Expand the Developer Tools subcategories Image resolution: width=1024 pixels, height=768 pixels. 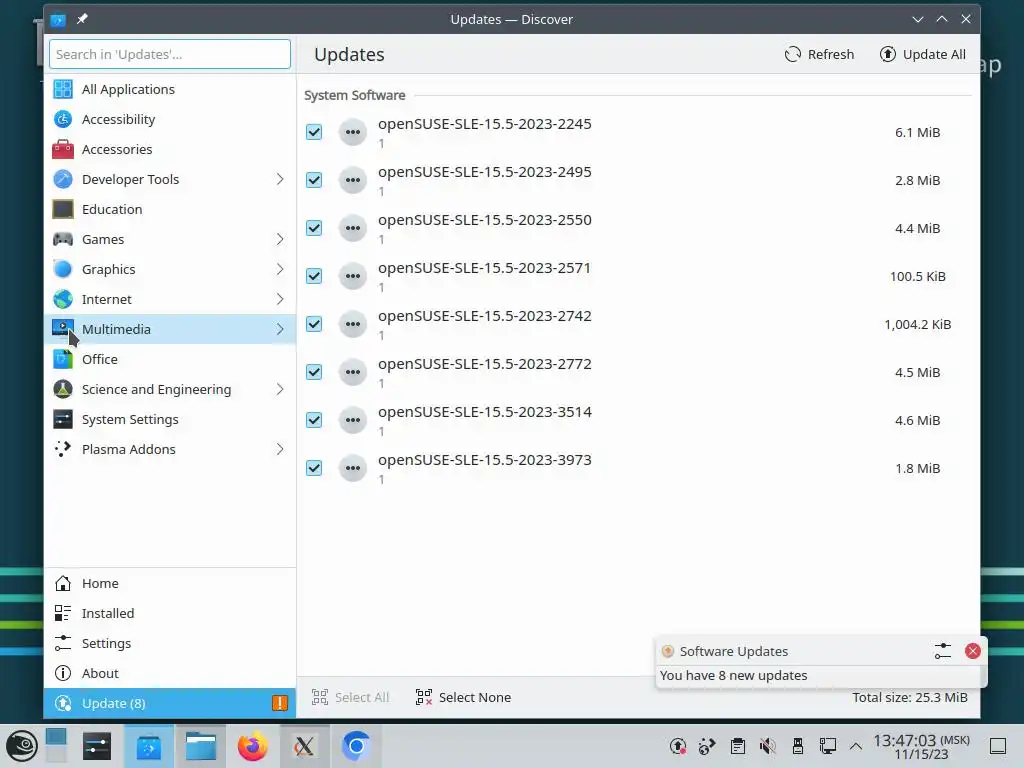(280, 180)
